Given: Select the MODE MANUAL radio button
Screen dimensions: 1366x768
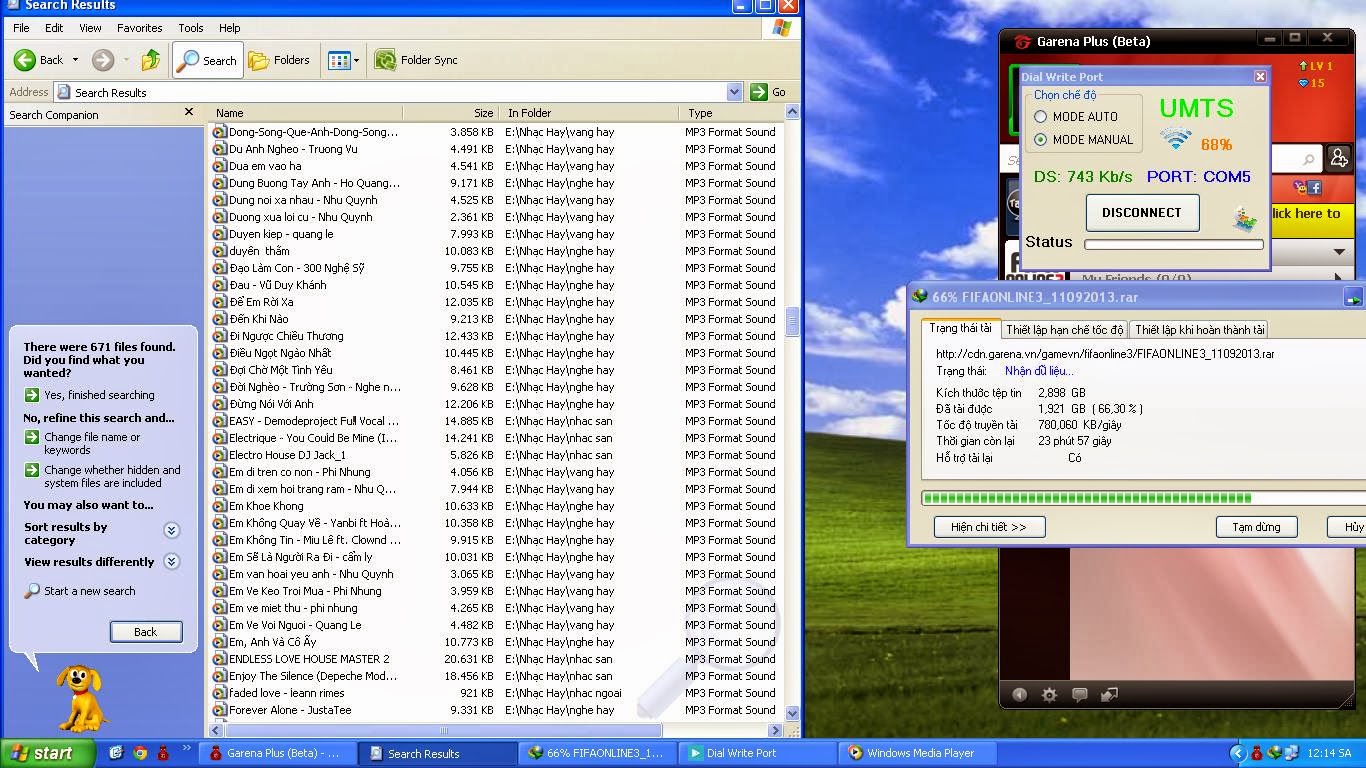Looking at the screenshot, I should click(1041, 140).
